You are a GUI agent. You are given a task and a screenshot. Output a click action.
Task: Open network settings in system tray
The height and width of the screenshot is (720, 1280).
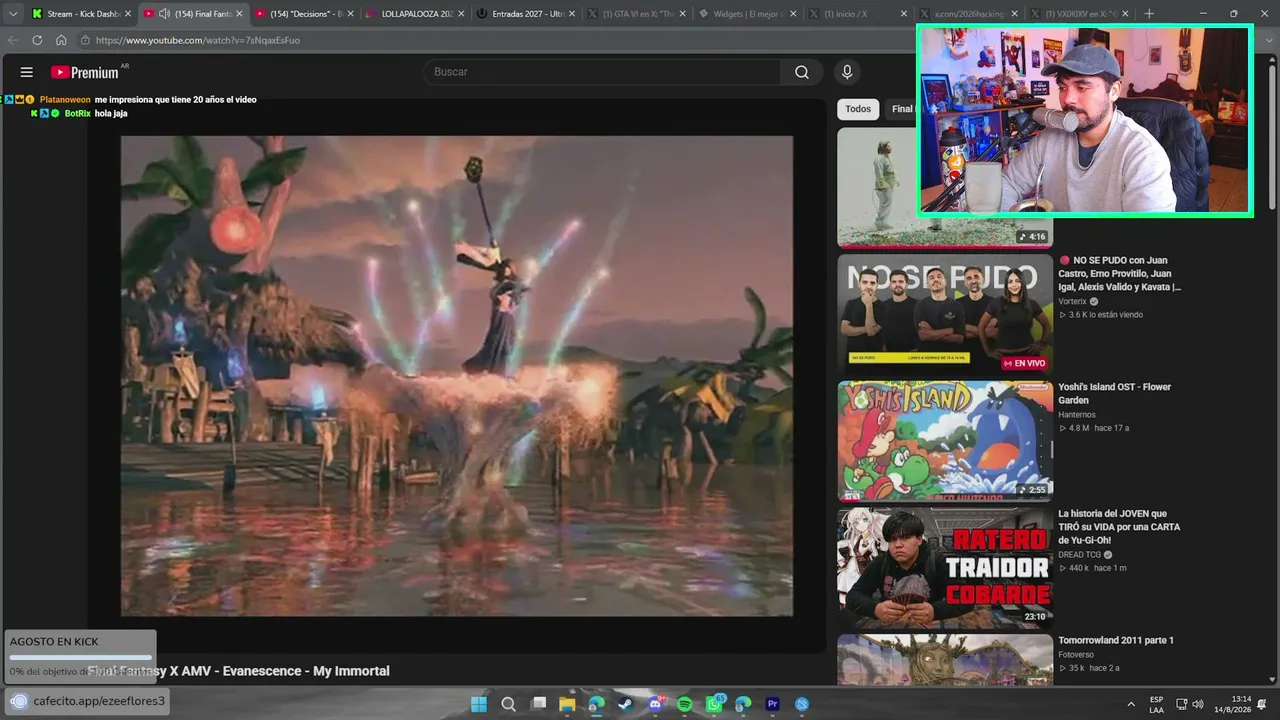pyautogui.click(x=1181, y=704)
